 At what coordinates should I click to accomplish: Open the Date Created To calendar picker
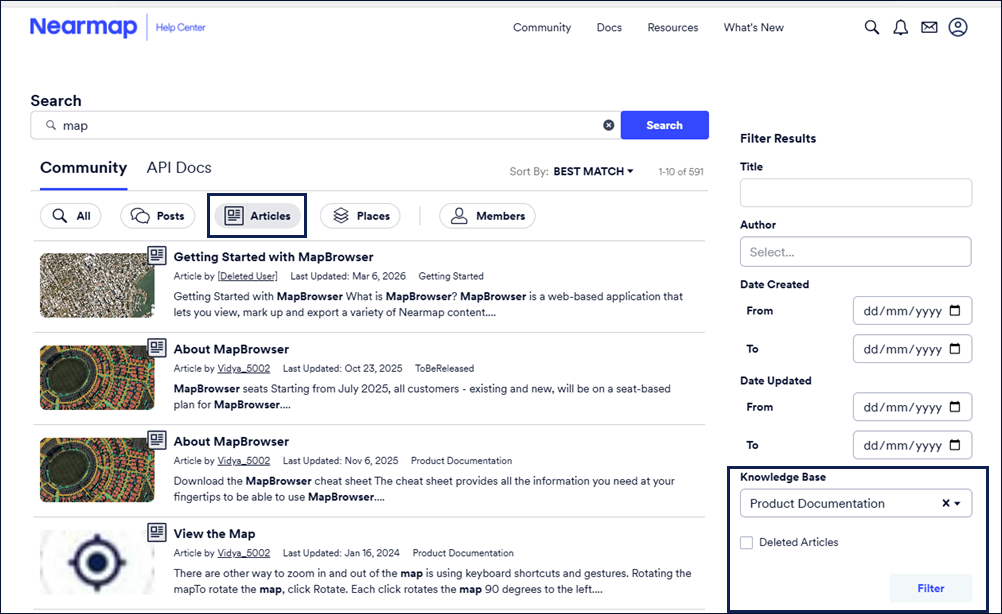955,349
